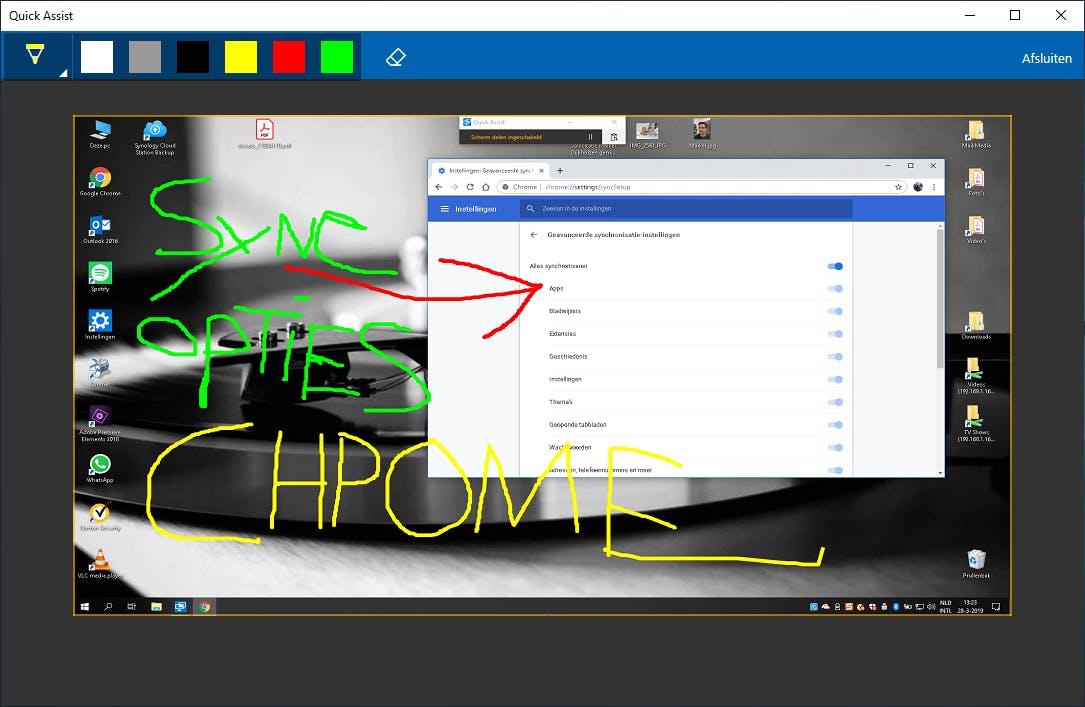The width and height of the screenshot is (1085, 707).
Task: Toggle the Apps sync switch
Action: 835,288
